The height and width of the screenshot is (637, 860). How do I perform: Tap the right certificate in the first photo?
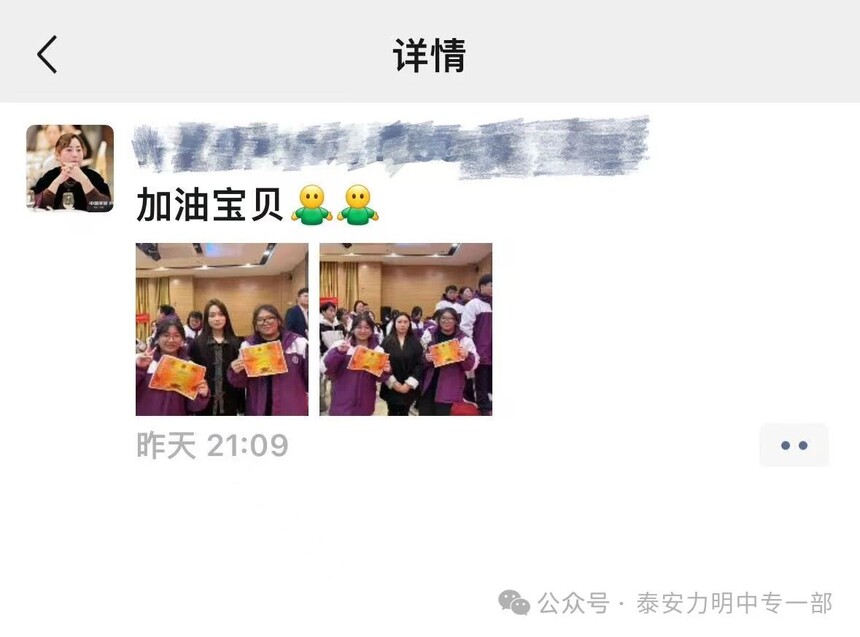[x=264, y=359]
